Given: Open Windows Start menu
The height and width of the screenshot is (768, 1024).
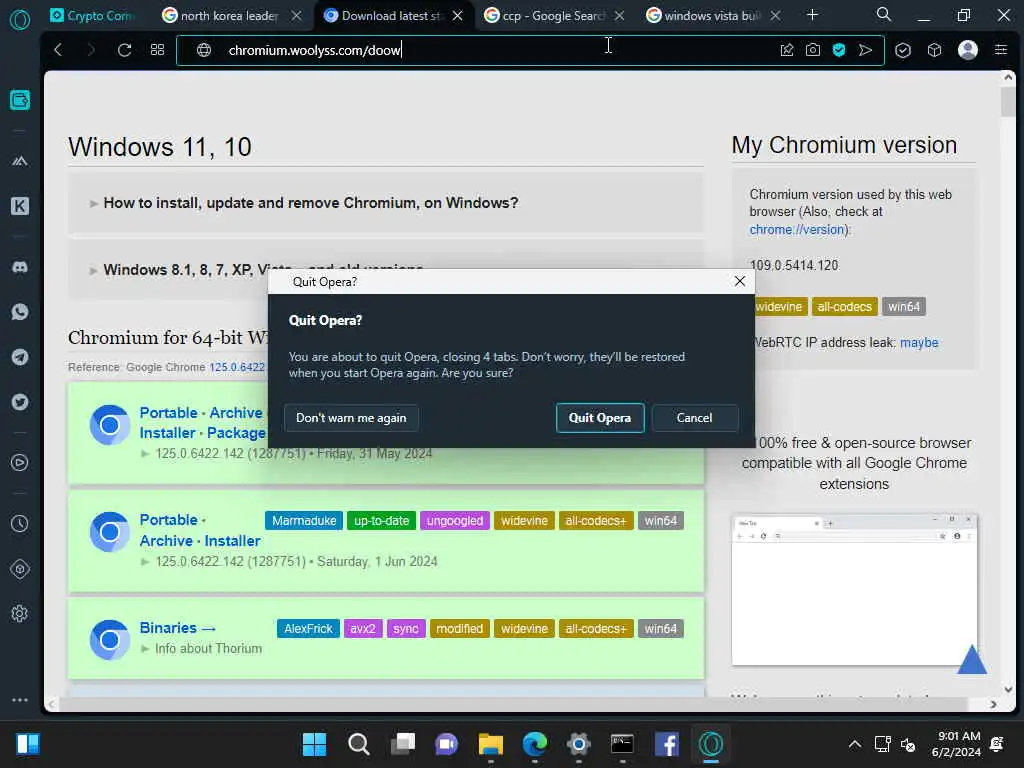Looking at the screenshot, I should click(x=314, y=744).
